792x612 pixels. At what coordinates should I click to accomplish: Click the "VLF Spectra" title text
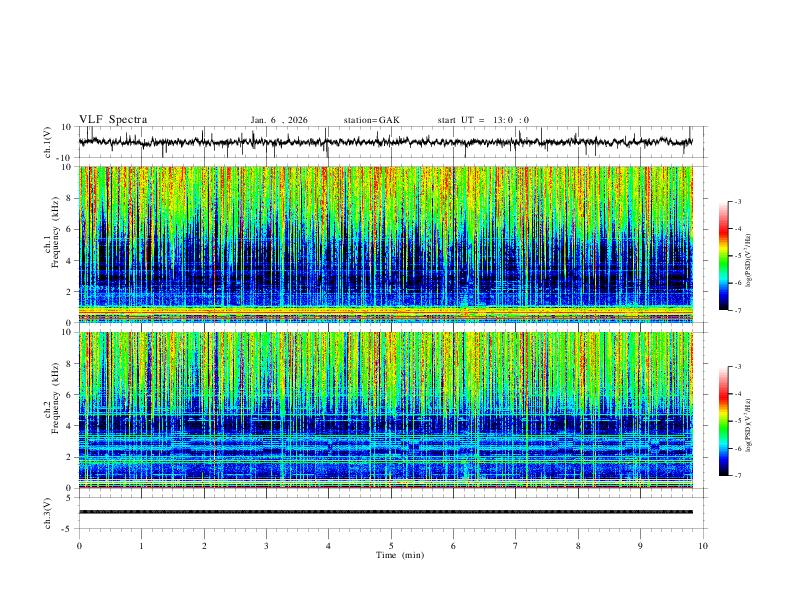113,120
